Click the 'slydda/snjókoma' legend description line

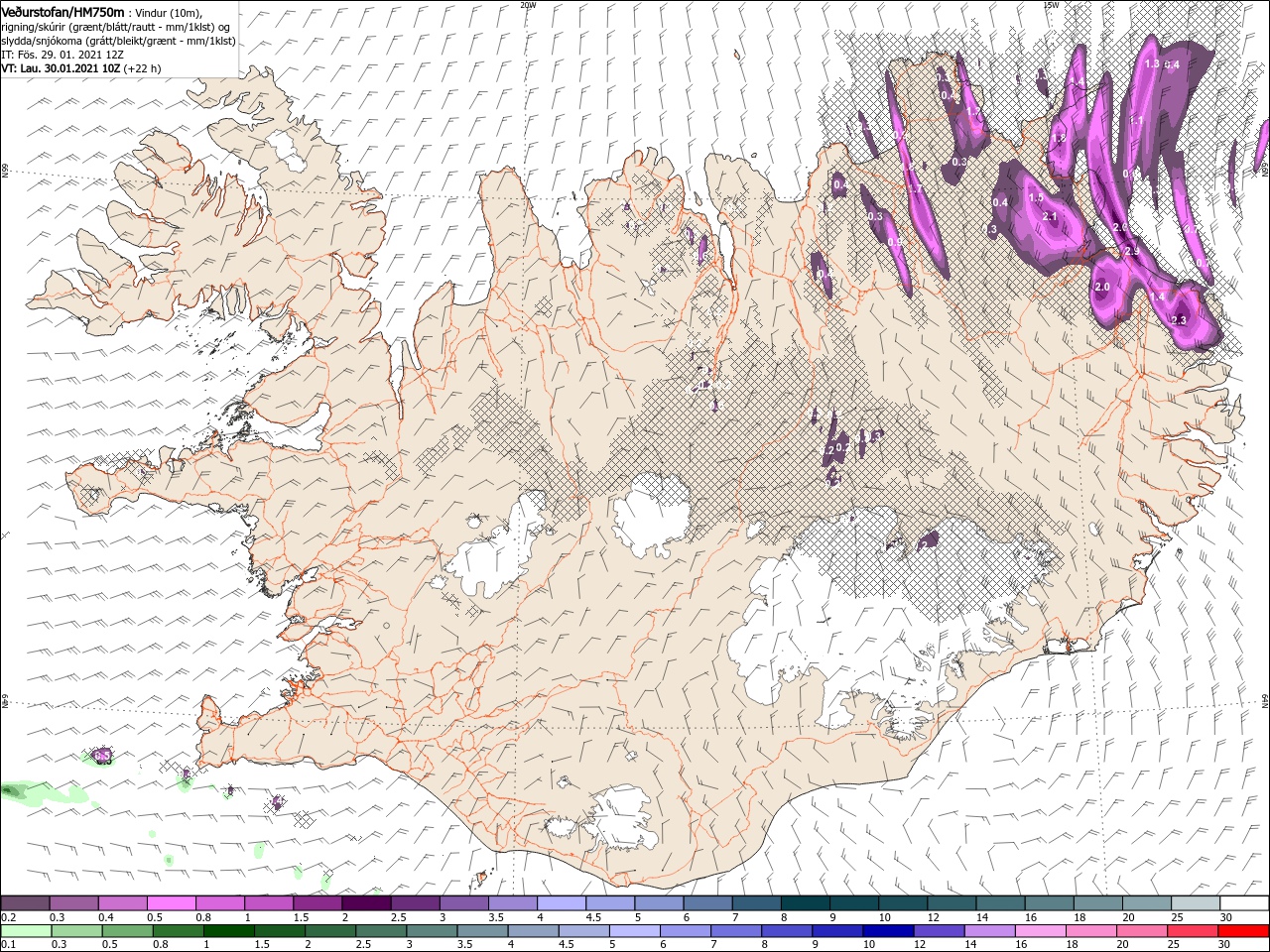tap(118, 41)
